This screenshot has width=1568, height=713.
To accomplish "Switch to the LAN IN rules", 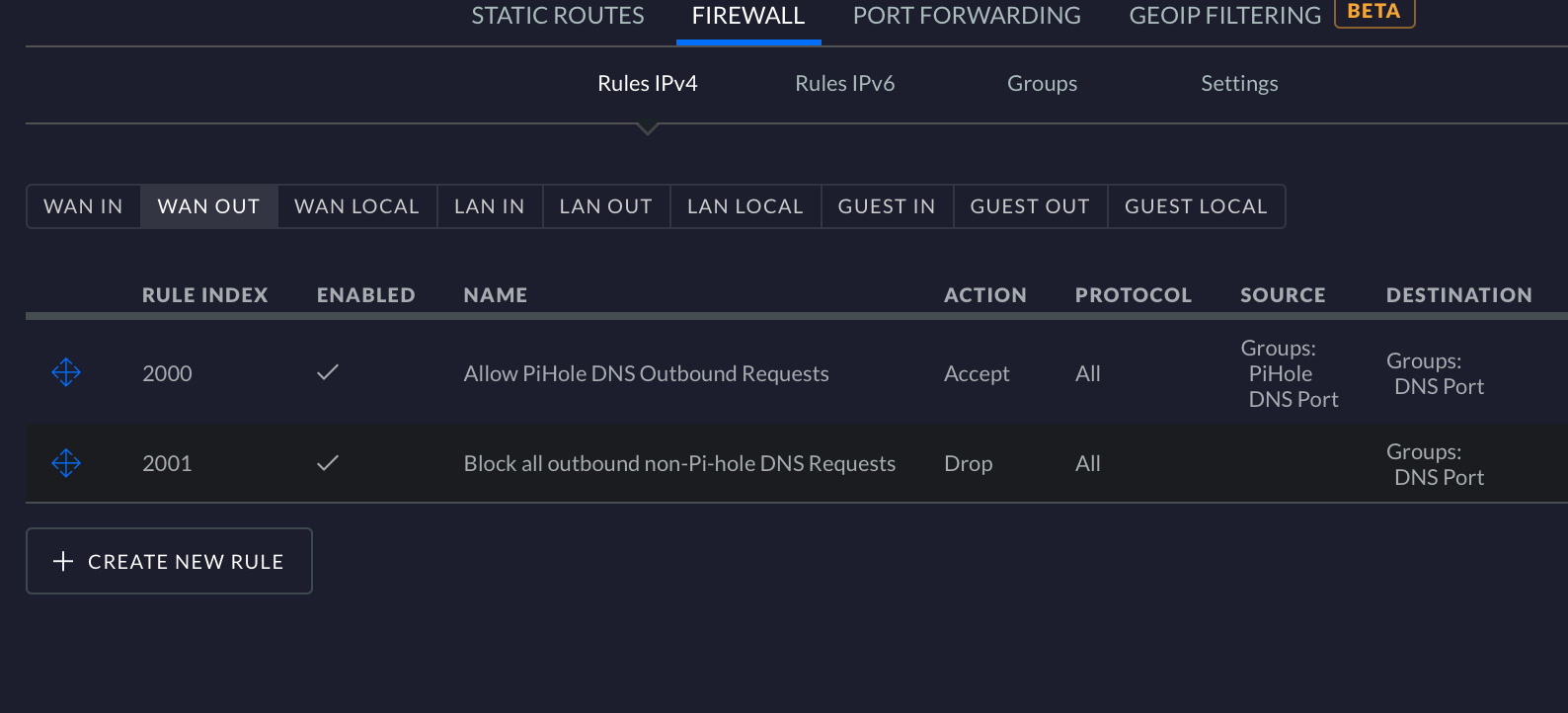I will tap(490, 206).
